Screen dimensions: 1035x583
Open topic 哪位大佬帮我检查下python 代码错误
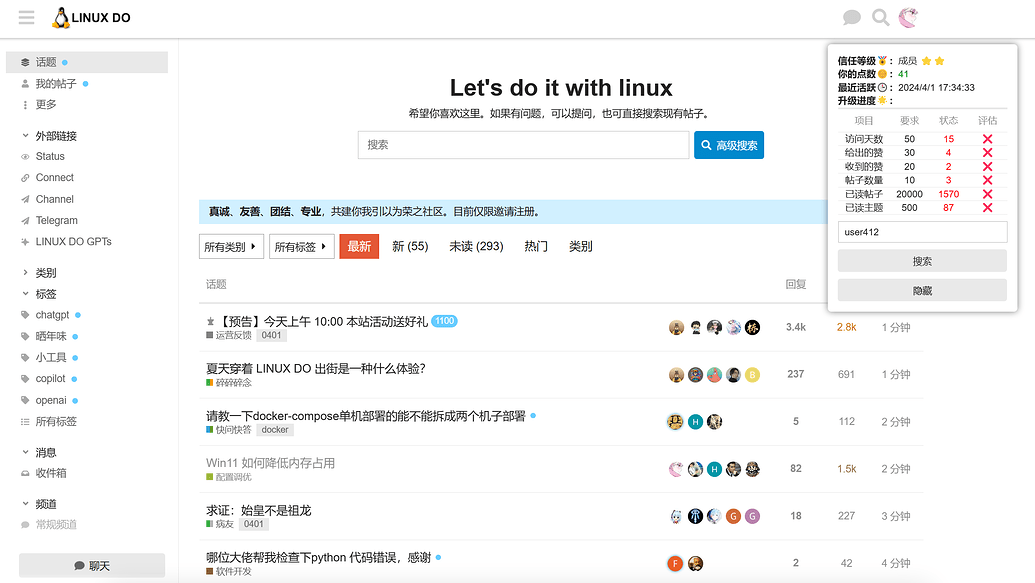318,557
